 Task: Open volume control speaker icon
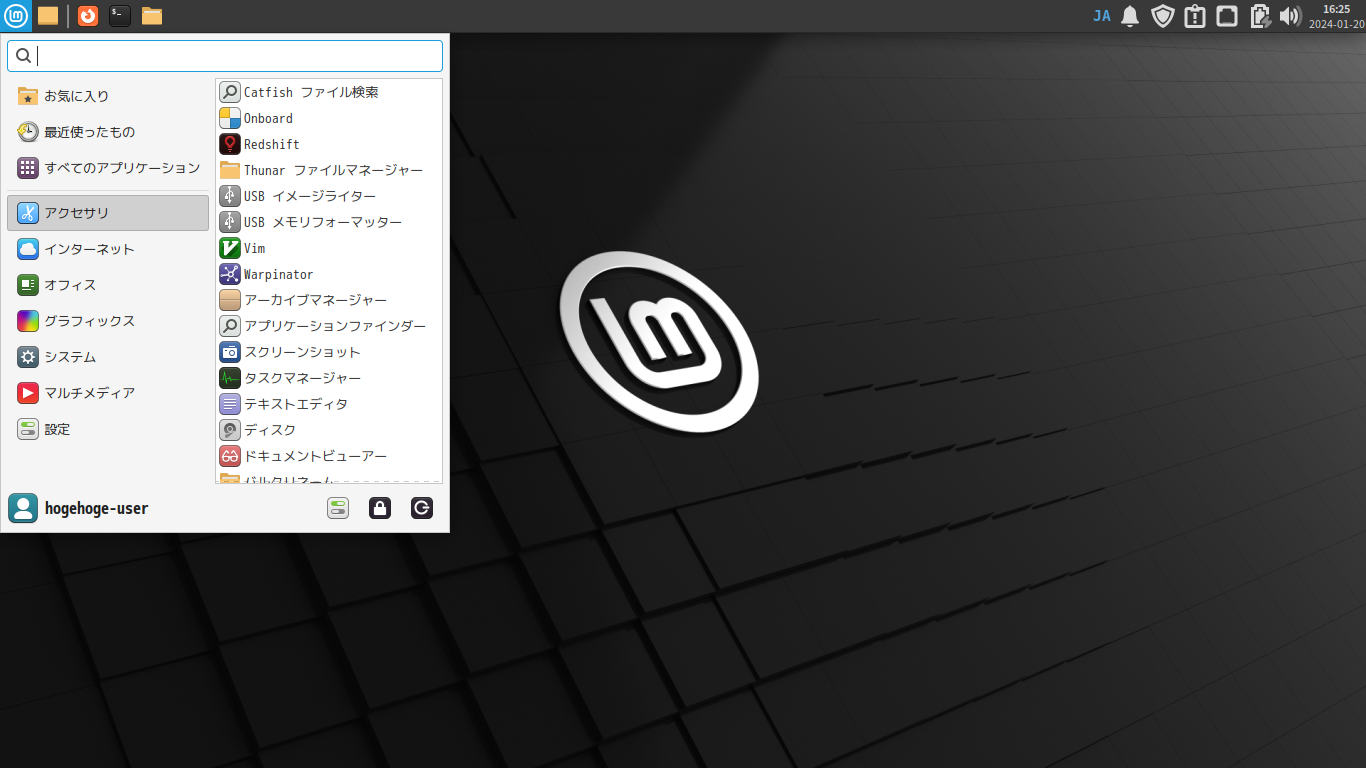tap(1290, 16)
